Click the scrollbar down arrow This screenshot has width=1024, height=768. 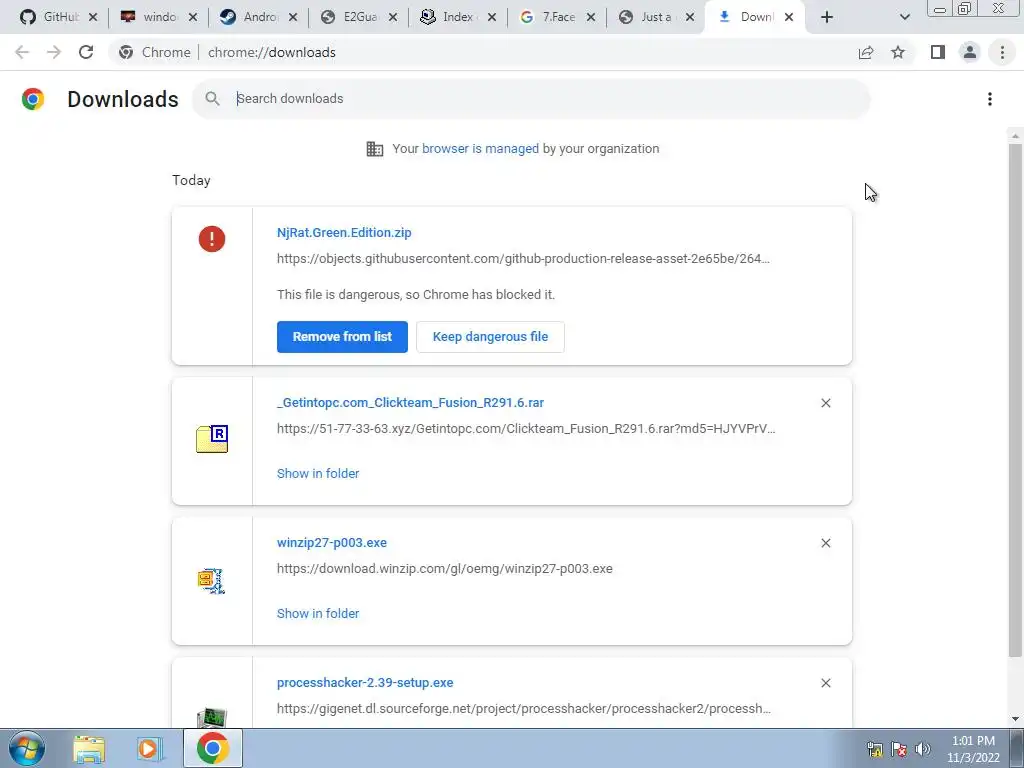1014,719
